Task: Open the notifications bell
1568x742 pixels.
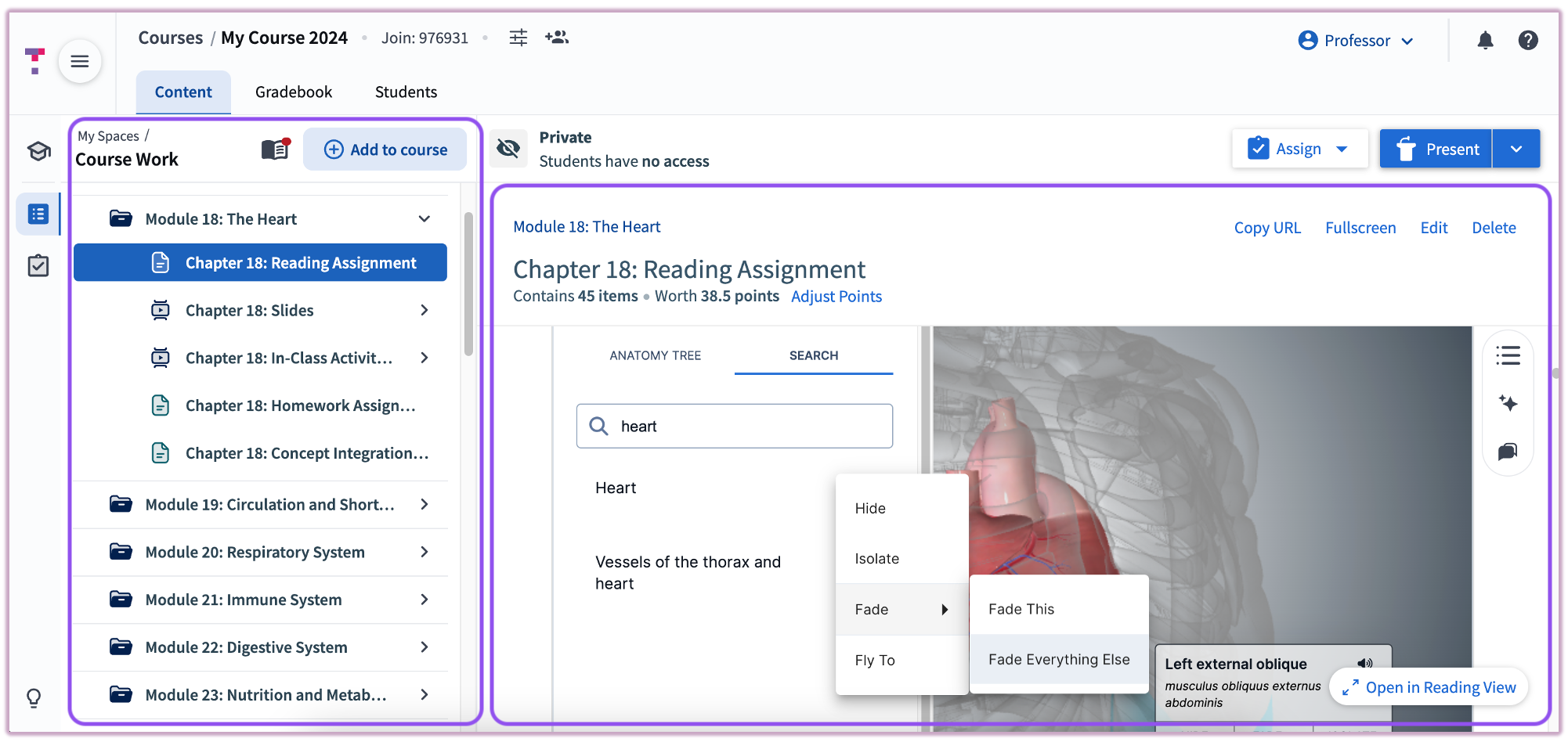Action: coord(1485,40)
